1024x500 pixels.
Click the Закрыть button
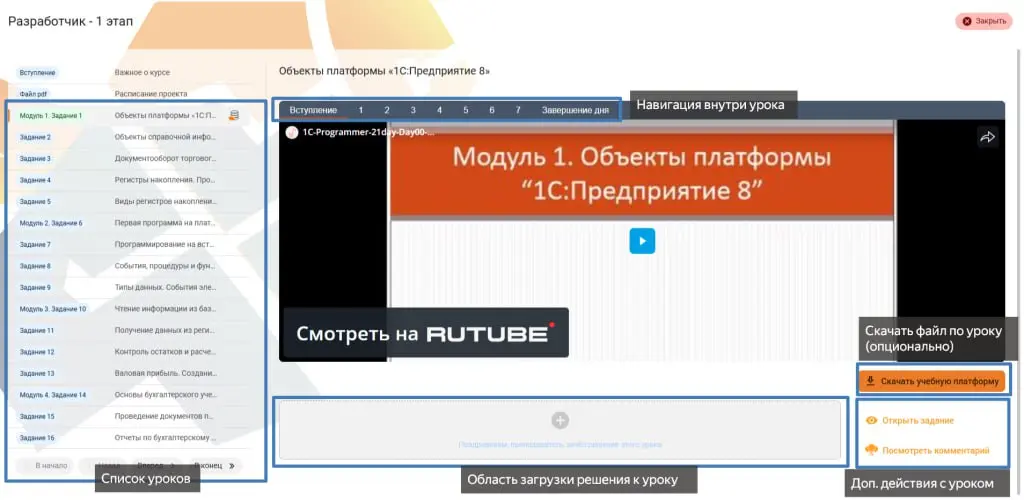coord(984,21)
